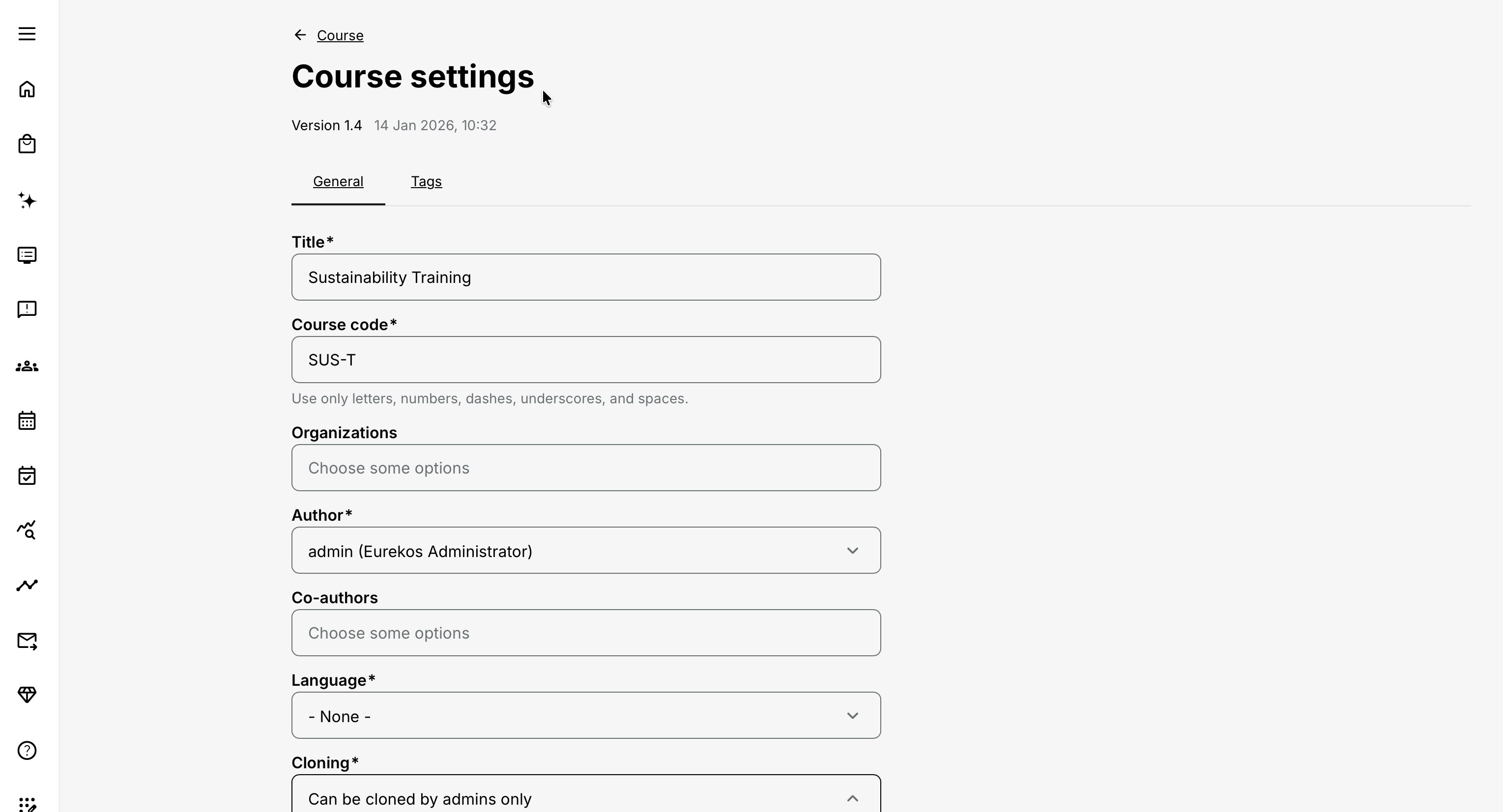Image resolution: width=1503 pixels, height=812 pixels.
Task: Switch to the General tab
Action: [338, 181]
